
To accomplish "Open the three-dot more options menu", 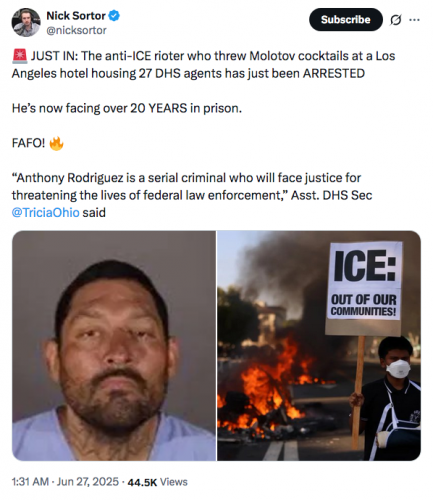I will point(414,20).
